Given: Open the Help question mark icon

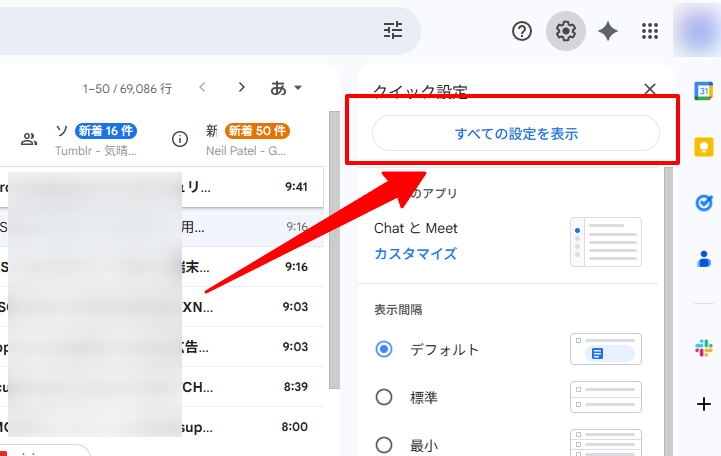Looking at the screenshot, I should (522, 31).
